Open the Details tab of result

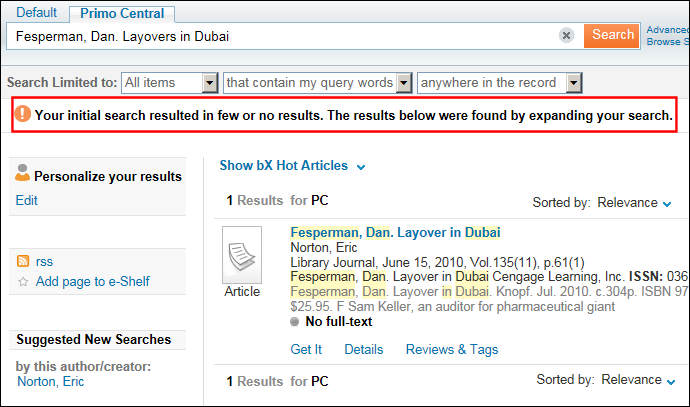[363, 349]
